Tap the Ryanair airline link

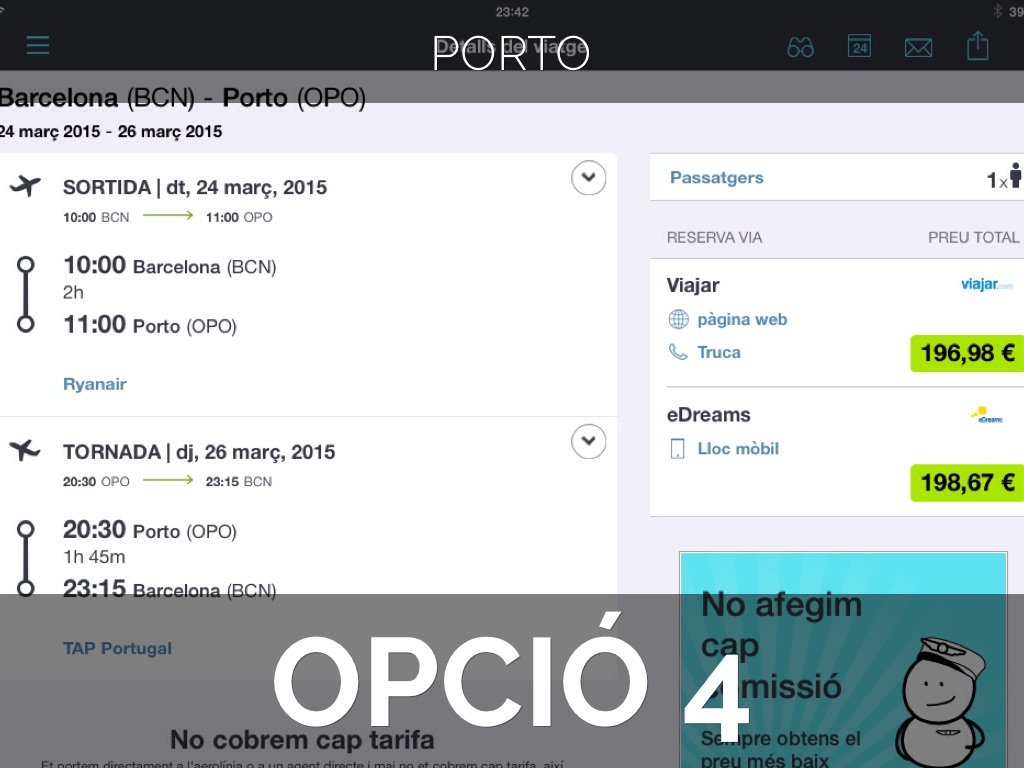[x=95, y=384]
